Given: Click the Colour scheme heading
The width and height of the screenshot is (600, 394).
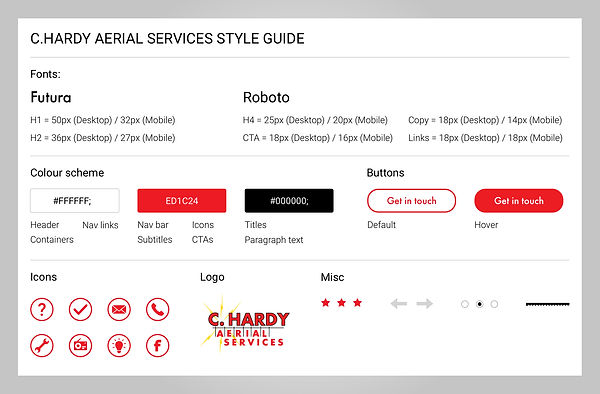Looking at the screenshot, I should tap(67, 173).
